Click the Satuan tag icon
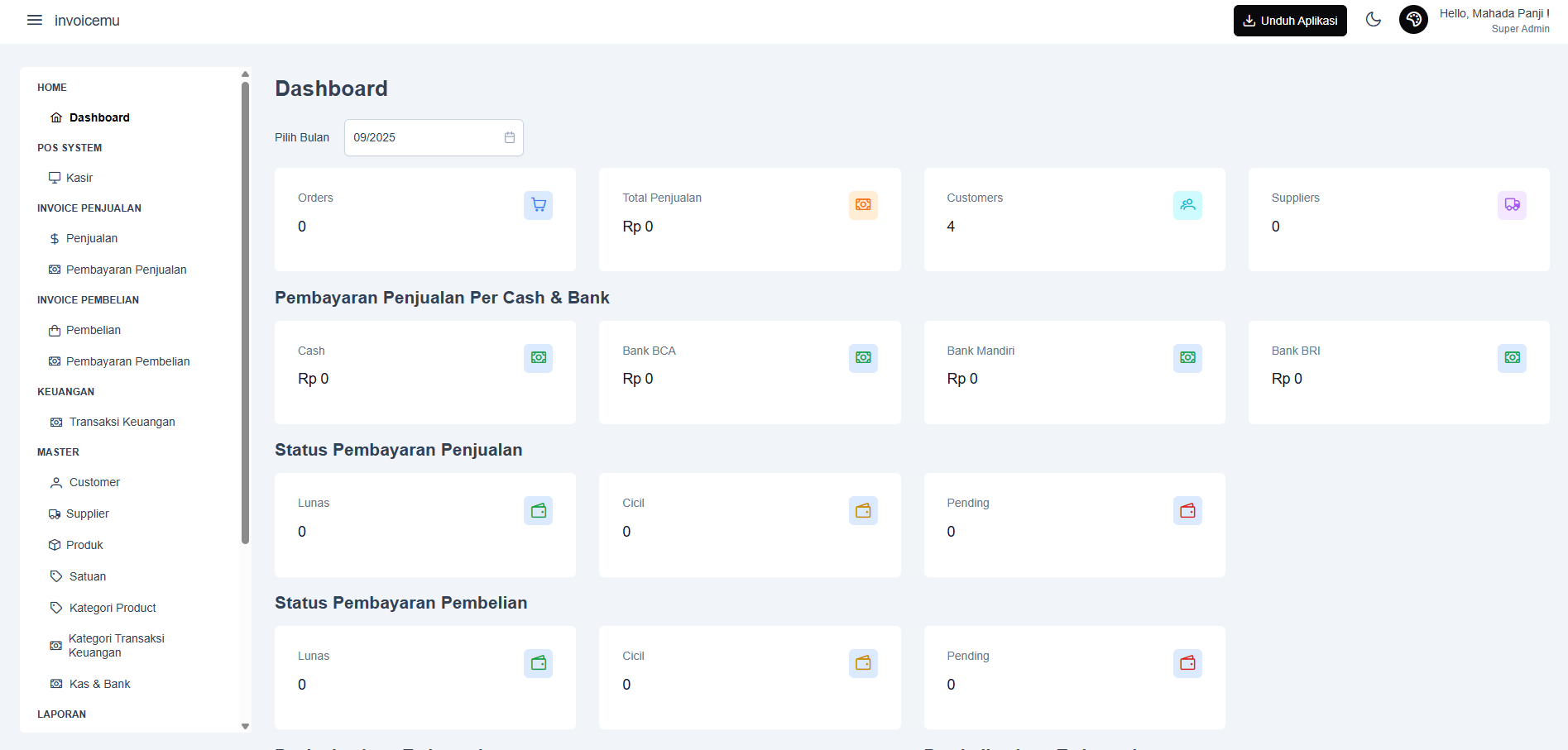 tap(55, 576)
